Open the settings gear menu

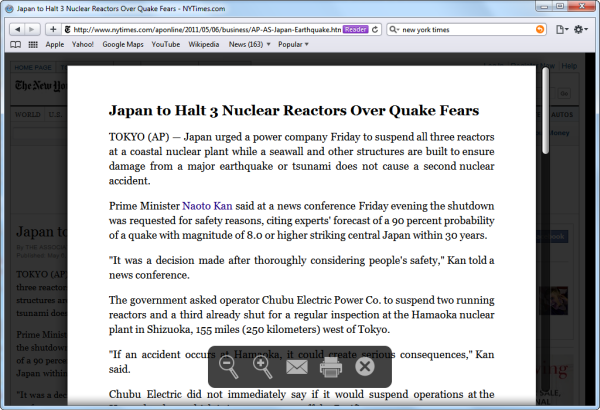[581, 29]
